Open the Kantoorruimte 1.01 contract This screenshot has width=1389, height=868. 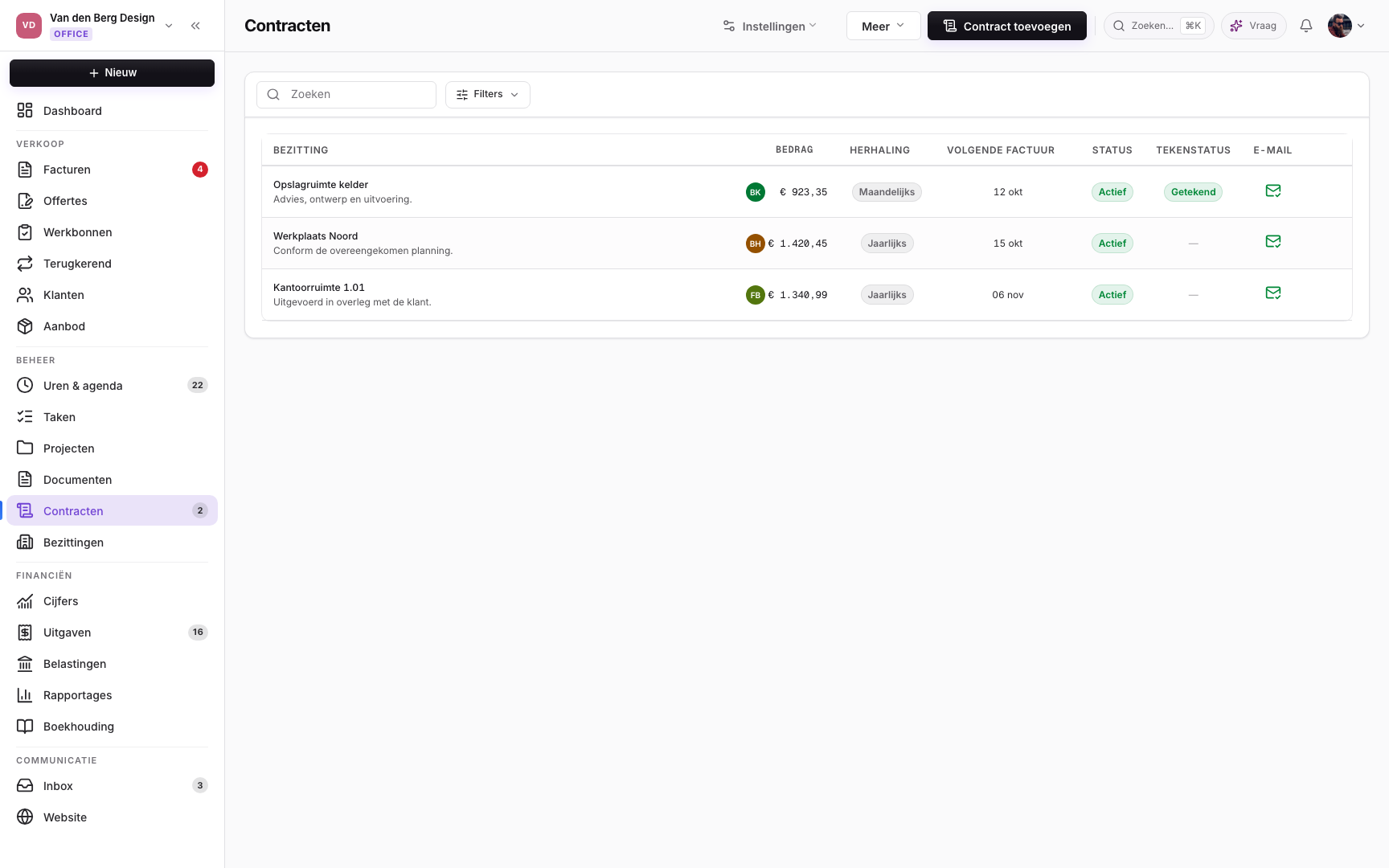(x=807, y=295)
